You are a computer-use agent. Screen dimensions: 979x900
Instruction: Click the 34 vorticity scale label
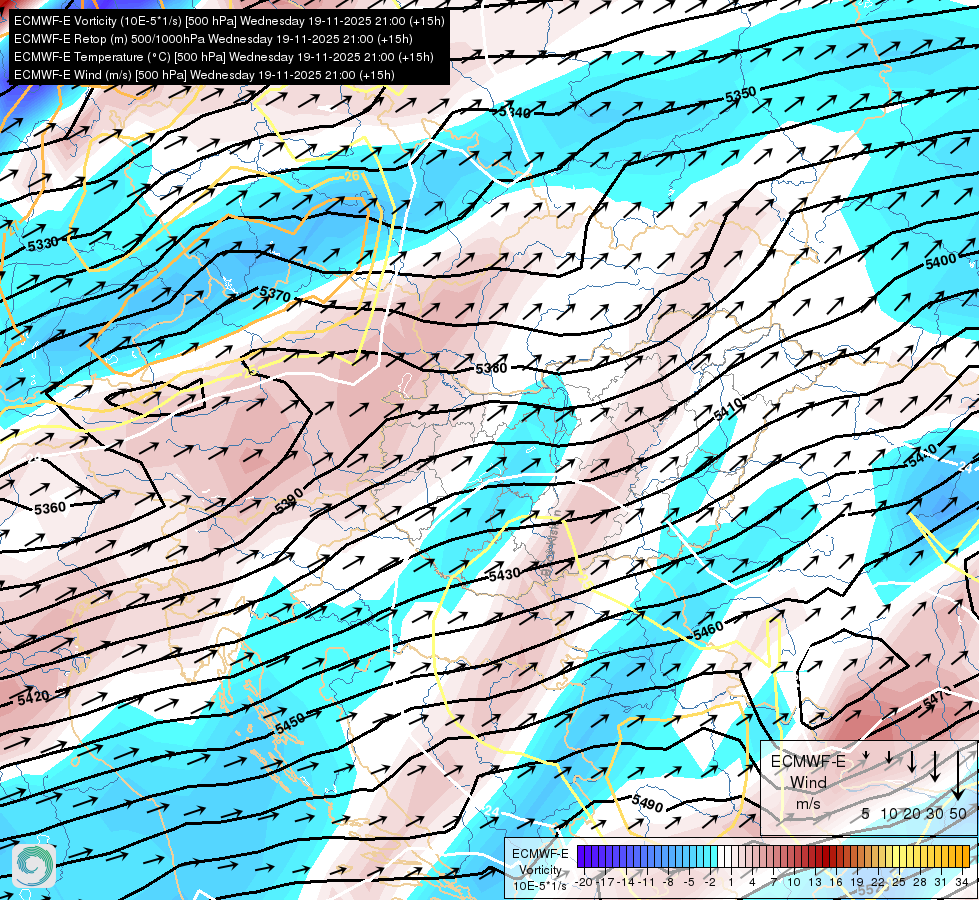pyautogui.click(x=962, y=882)
